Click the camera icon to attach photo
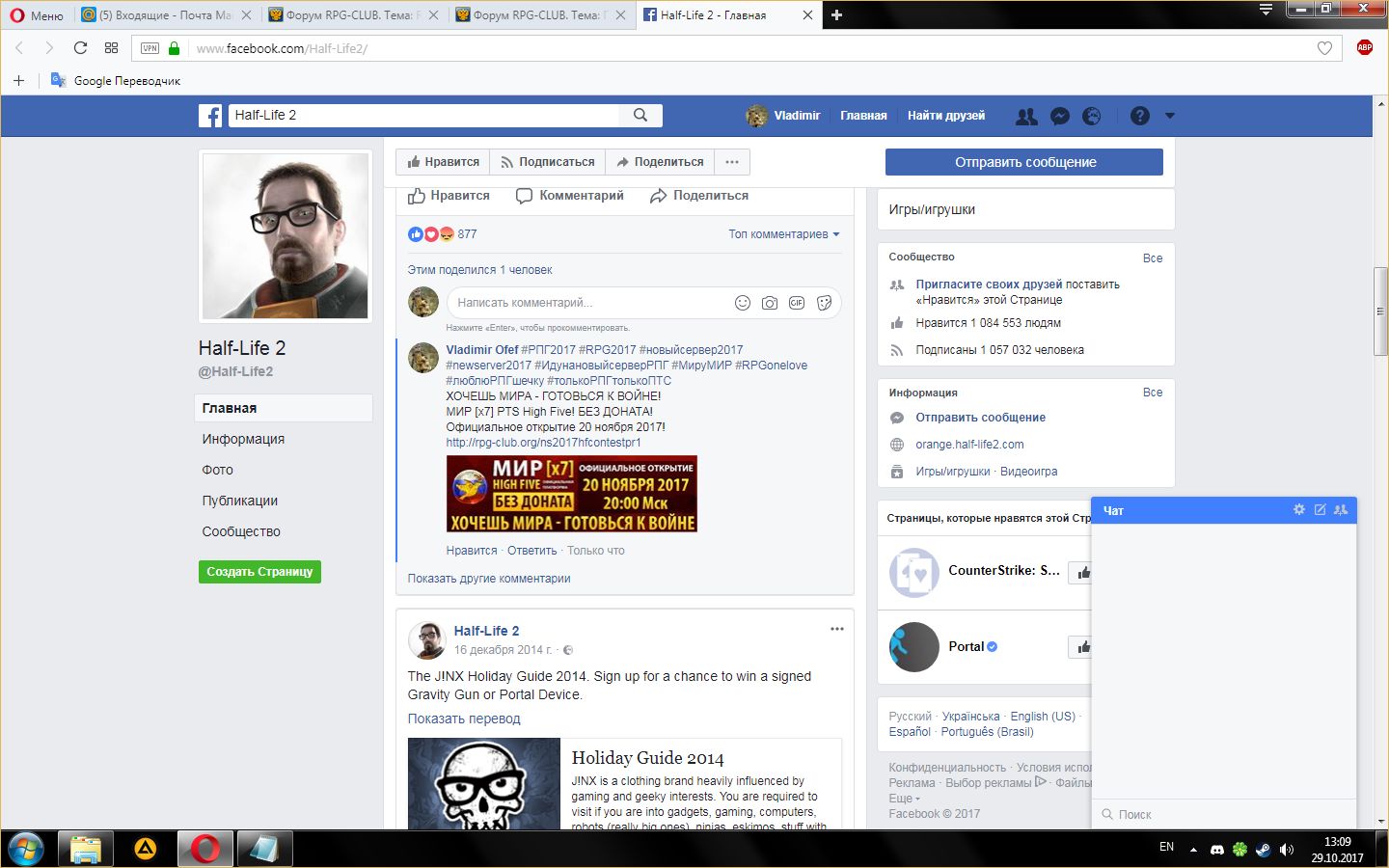Viewport: 1389px width, 868px height. tap(769, 303)
